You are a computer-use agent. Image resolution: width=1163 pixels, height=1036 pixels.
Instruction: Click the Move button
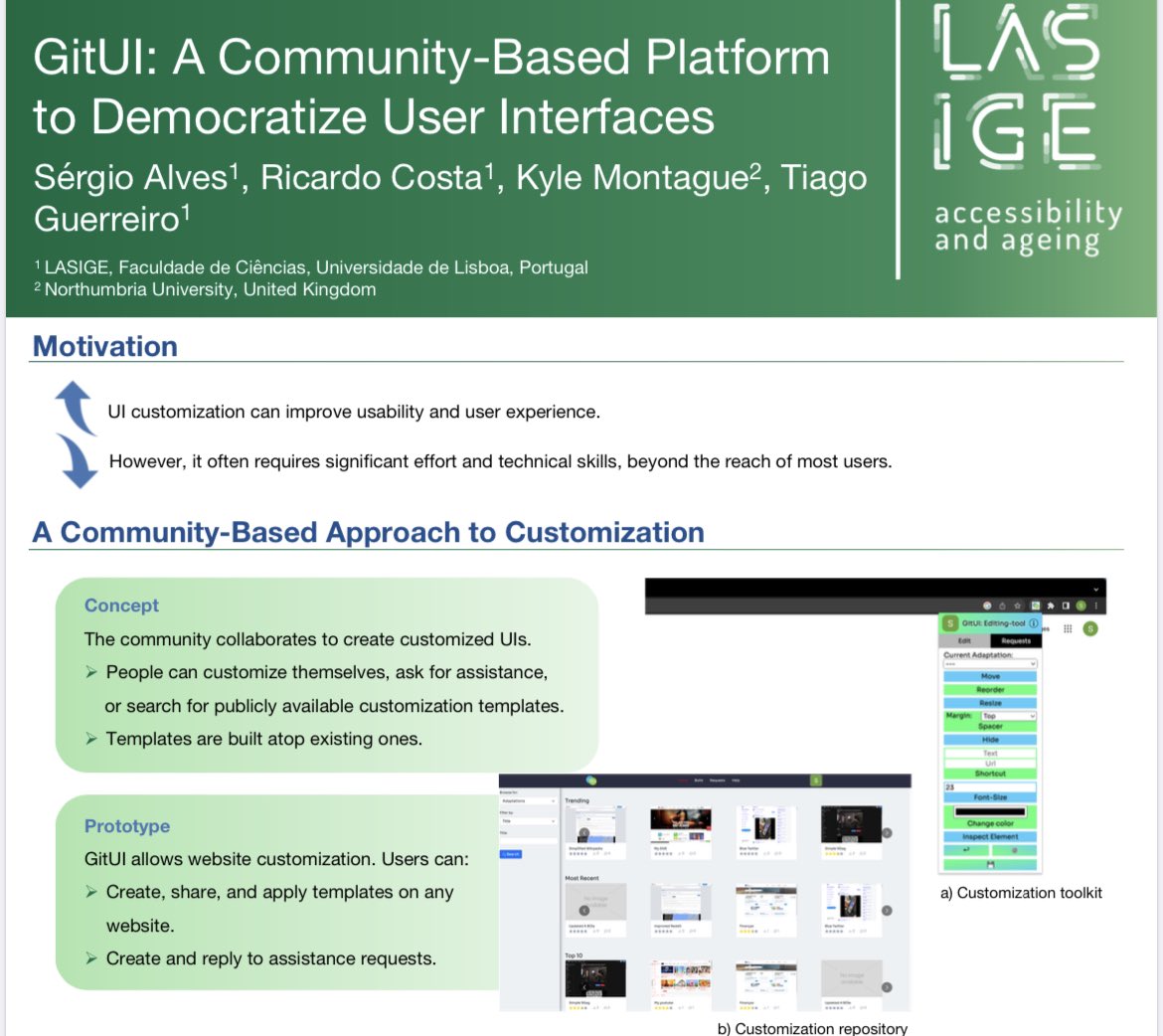990,676
